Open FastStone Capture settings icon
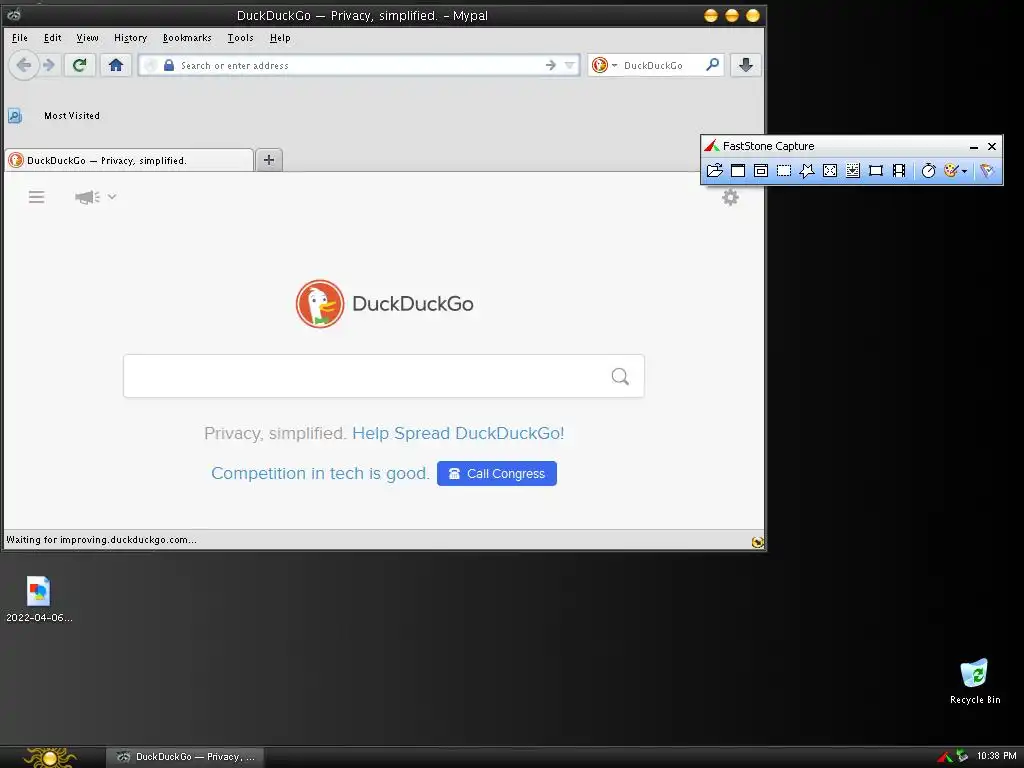Viewport: 1024px width, 768px height. click(x=987, y=170)
